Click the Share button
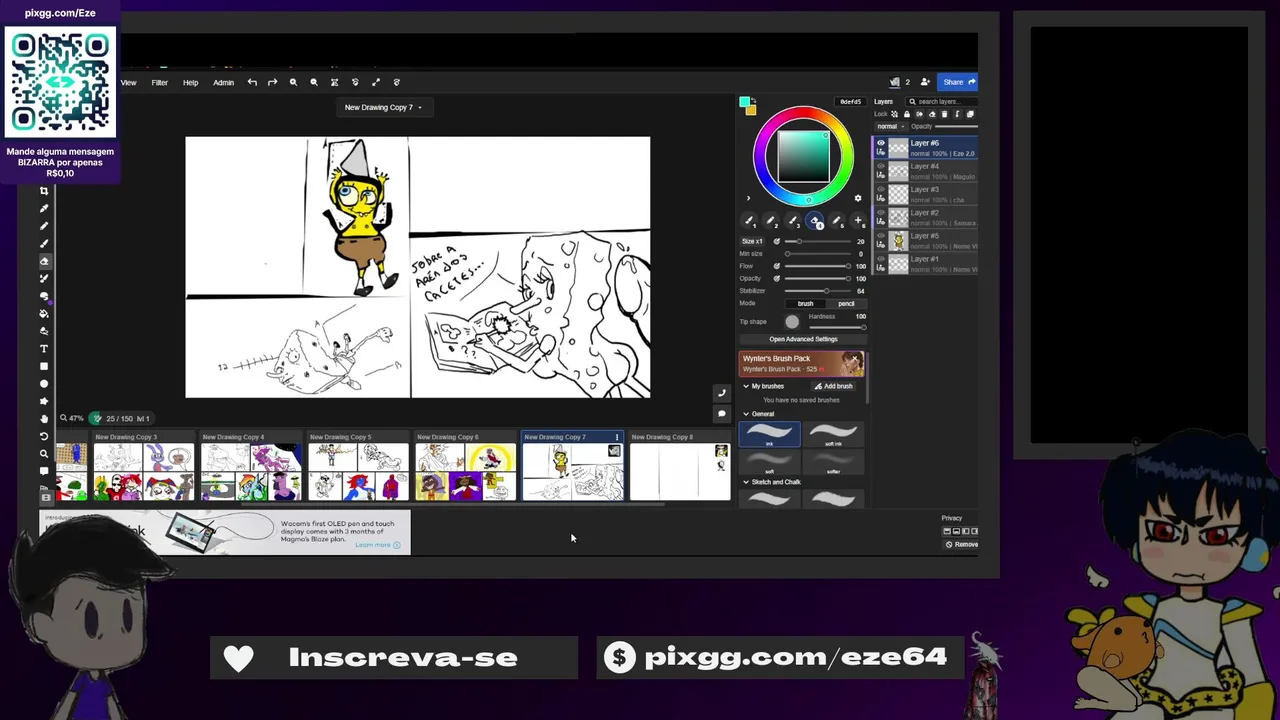1280x720 pixels. pyautogui.click(x=958, y=82)
